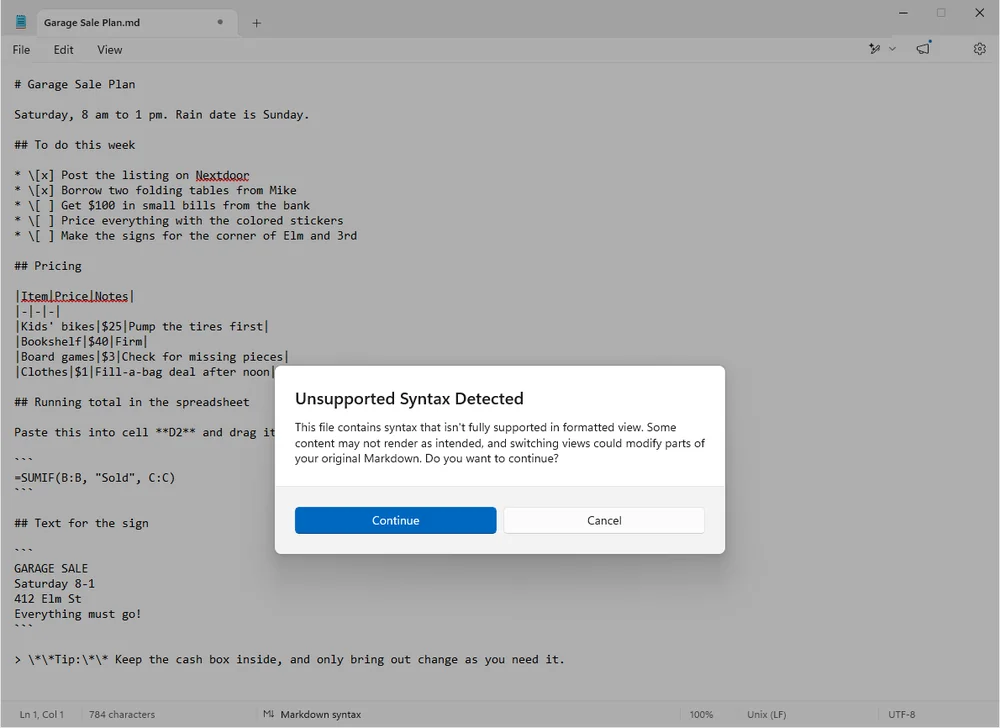Click the 'Saturday, 8 am to 1 pm' line
1000x728 pixels.
click(x=161, y=115)
